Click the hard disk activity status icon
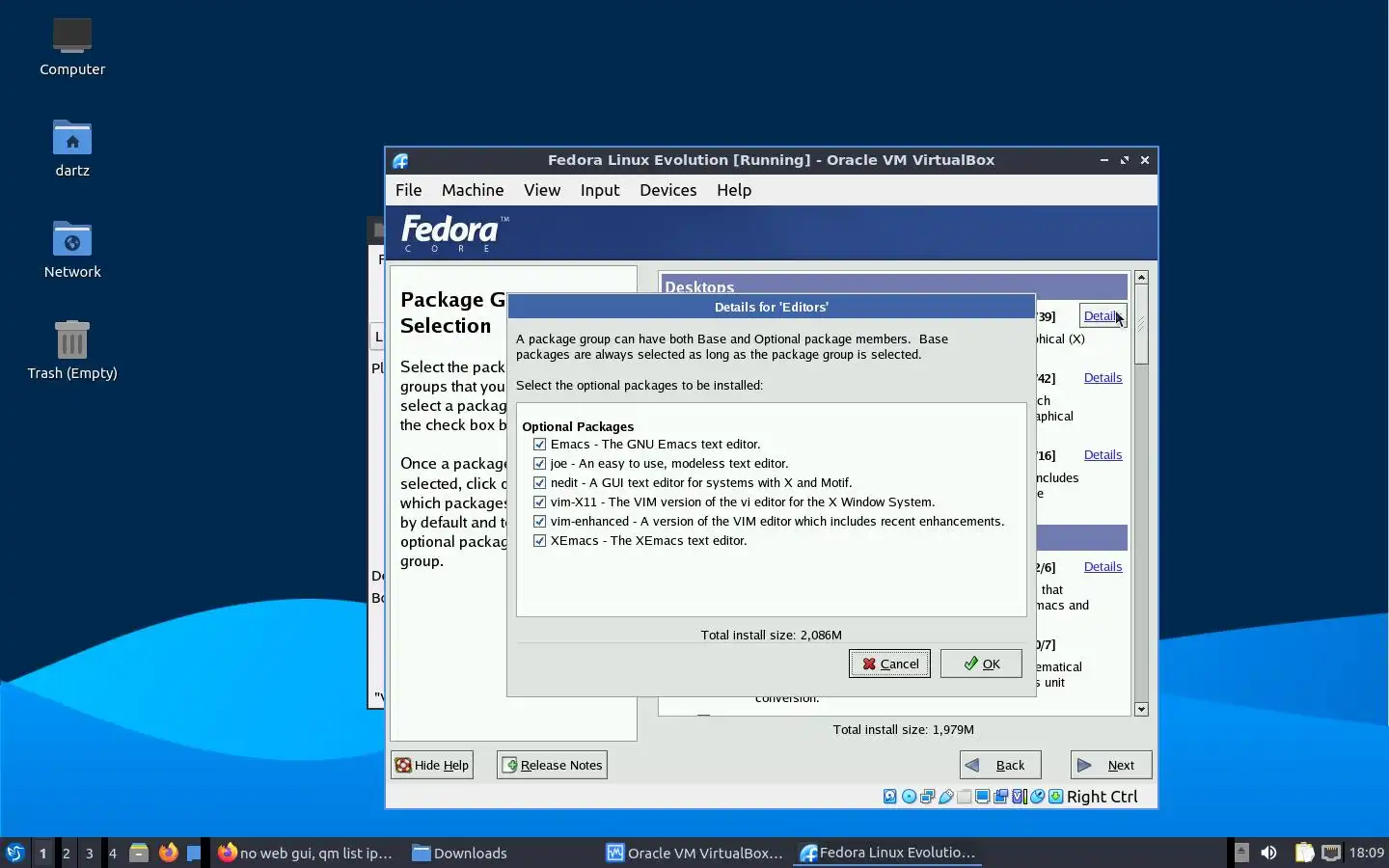The width and height of the screenshot is (1389, 868). [890, 797]
